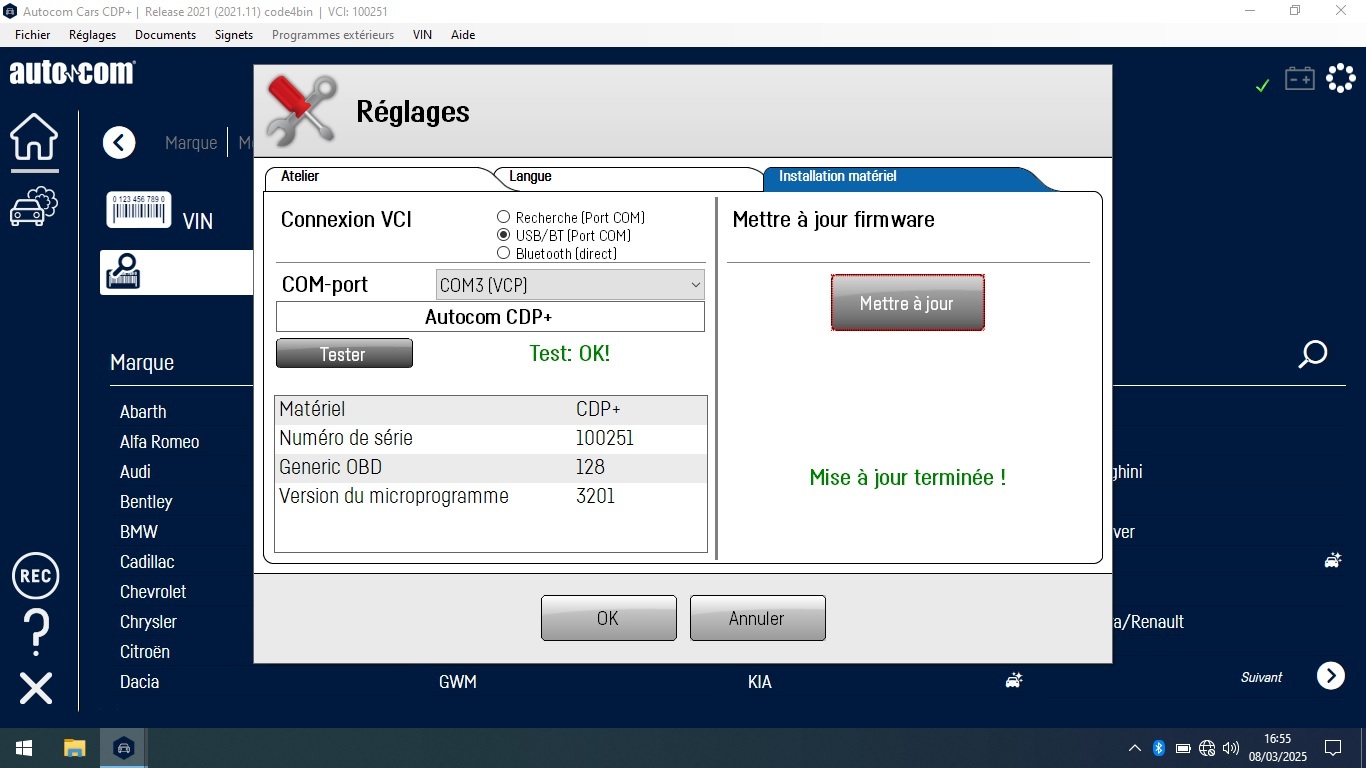Open the Signets menu
The width and height of the screenshot is (1366, 768).
[x=234, y=34]
